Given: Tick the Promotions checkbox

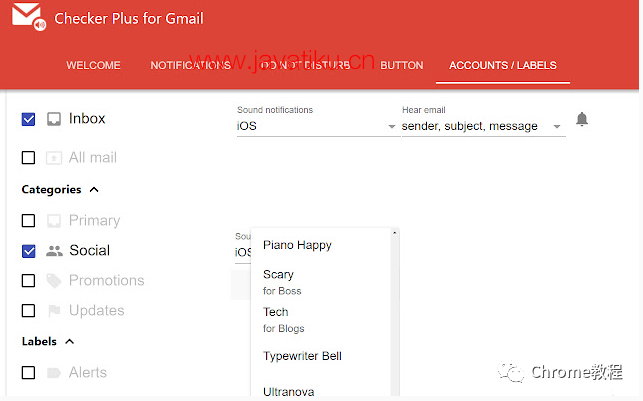Looking at the screenshot, I should [x=28, y=281].
